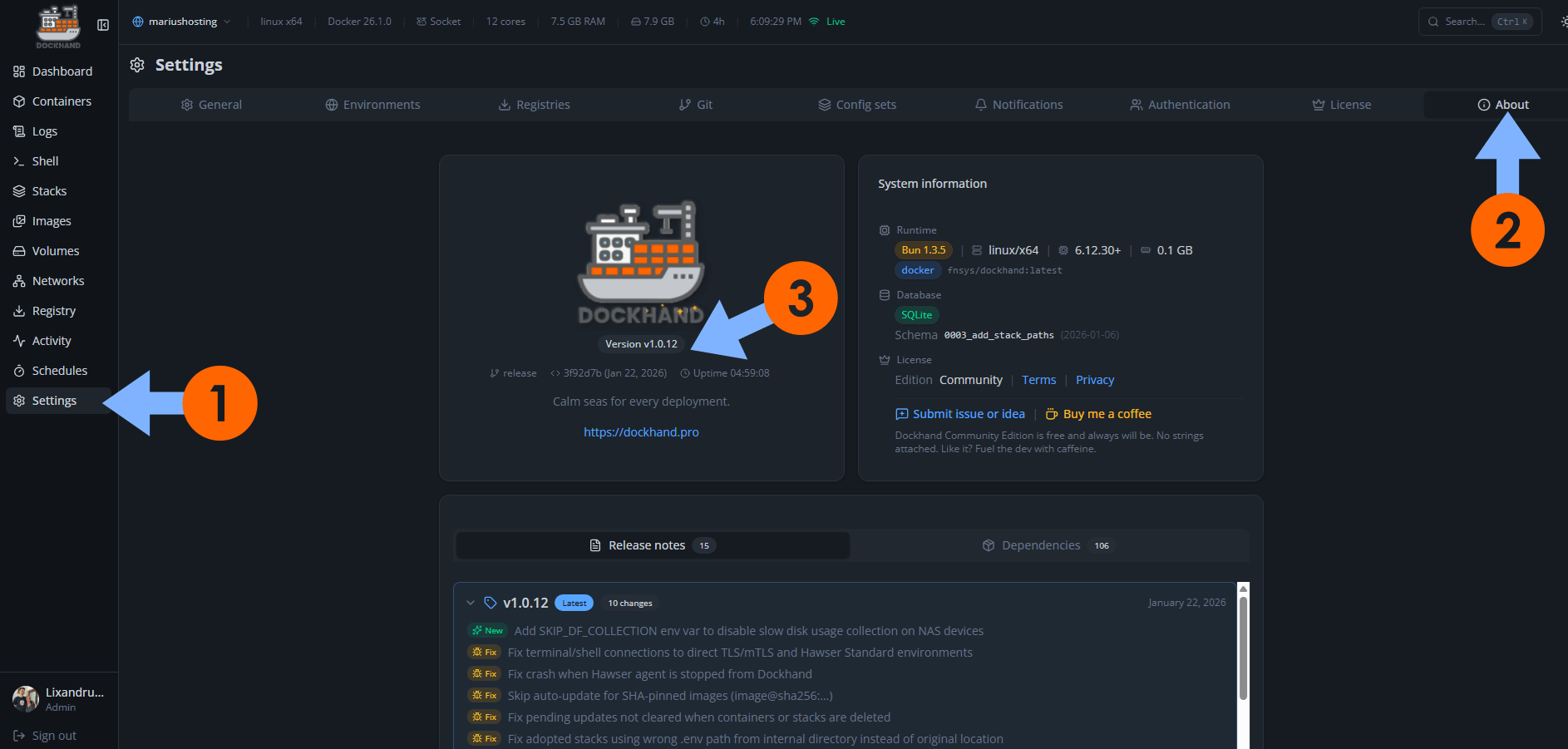The width and height of the screenshot is (1568, 749).
Task: Open the mariushosting environment dropdown
Action: [x=180, y=21]
